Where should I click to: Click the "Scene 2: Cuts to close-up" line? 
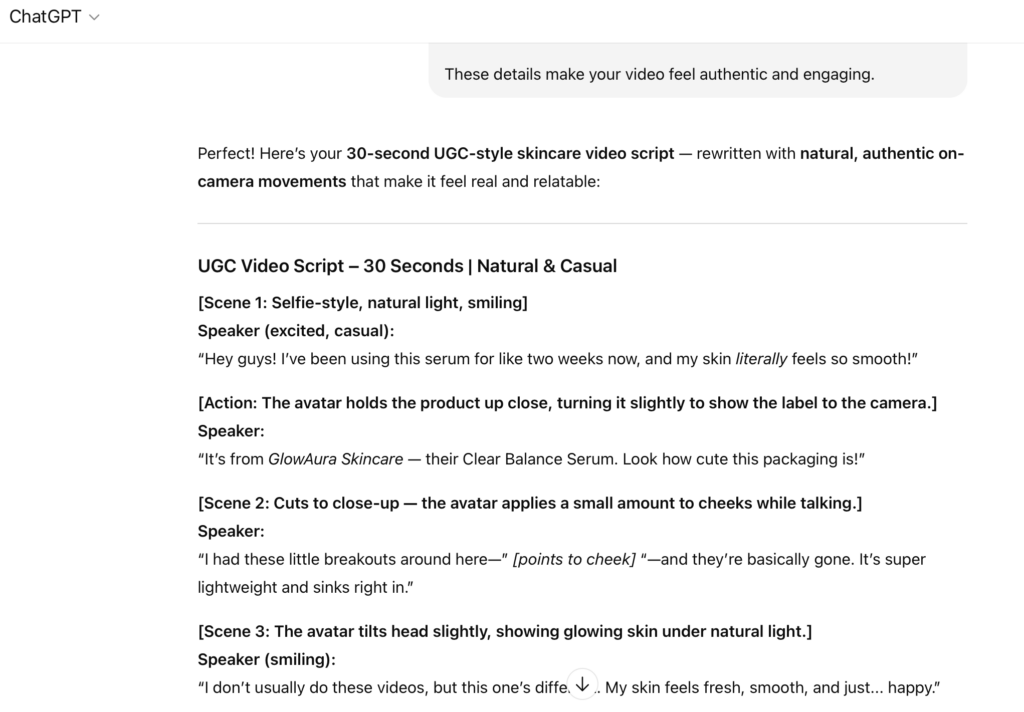click(529, 503)
